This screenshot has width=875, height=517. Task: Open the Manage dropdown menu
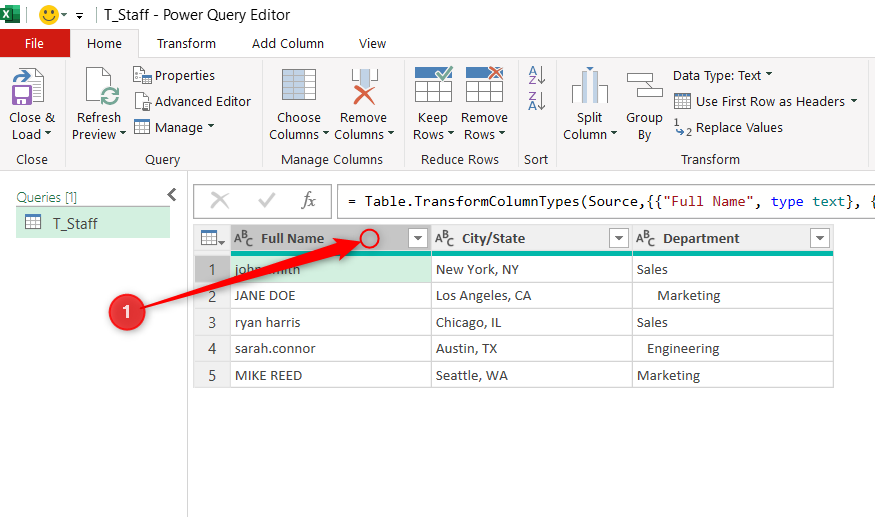pos(174,127)
